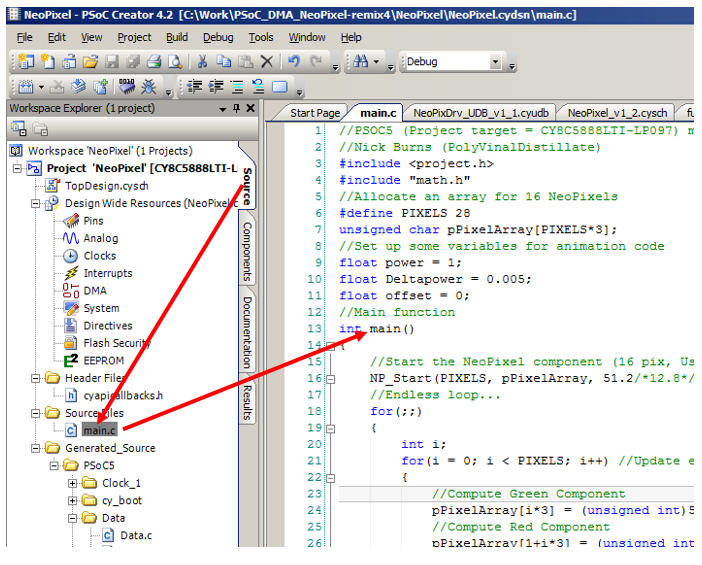
Task: Click the Debug bug icon
Action: pyautogui.click(x=149, y=87)
